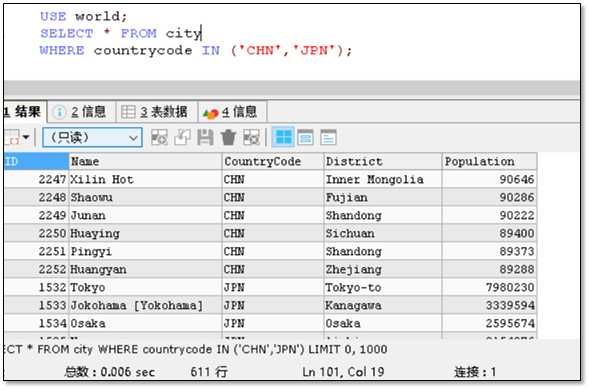Select the Osaka name cell
The width and height of the screenshot is (590, 390).
(x=146, y=323)
